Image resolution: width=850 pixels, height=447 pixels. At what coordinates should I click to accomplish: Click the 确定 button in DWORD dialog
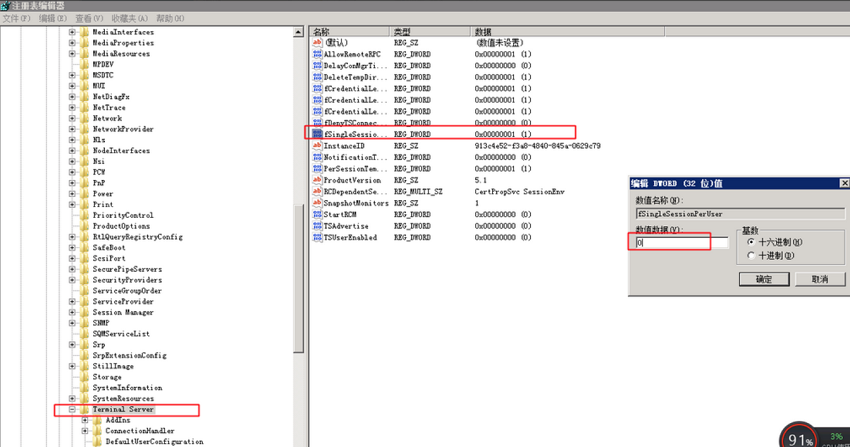pyautogui.click(x=764, y=279)
